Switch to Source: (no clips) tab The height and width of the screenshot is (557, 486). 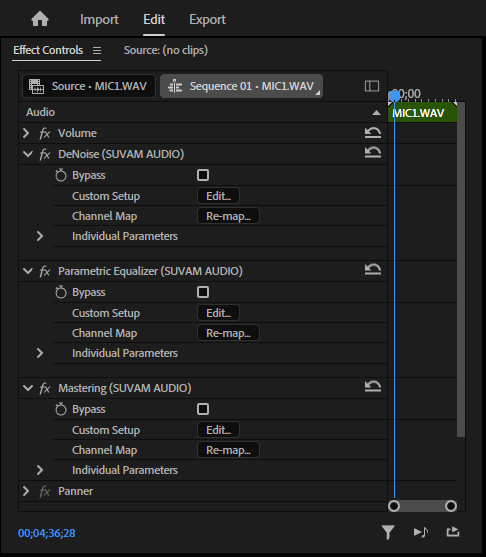click(x=166, y=50)
